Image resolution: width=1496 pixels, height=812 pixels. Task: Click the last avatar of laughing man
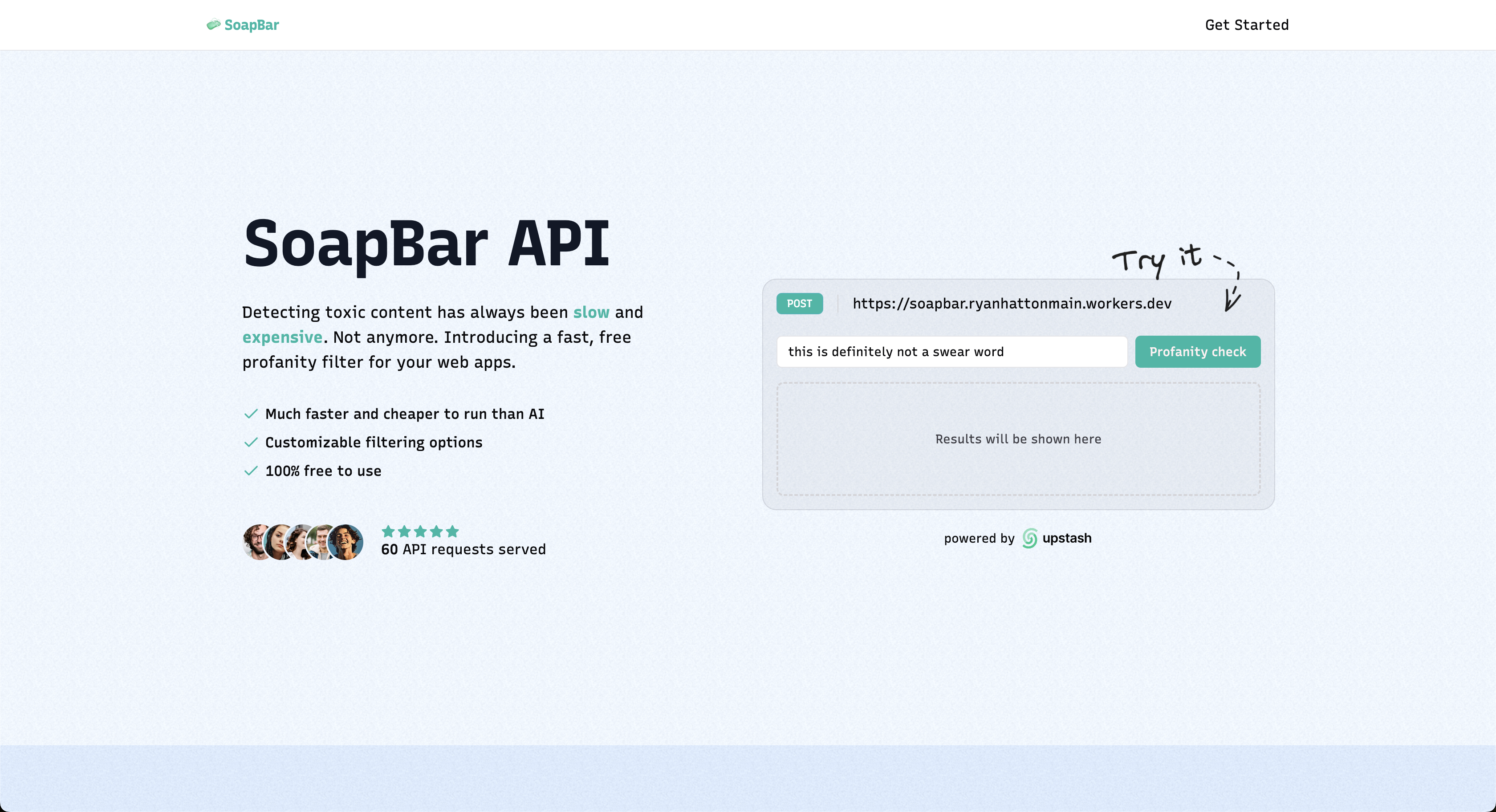(346, 542)
